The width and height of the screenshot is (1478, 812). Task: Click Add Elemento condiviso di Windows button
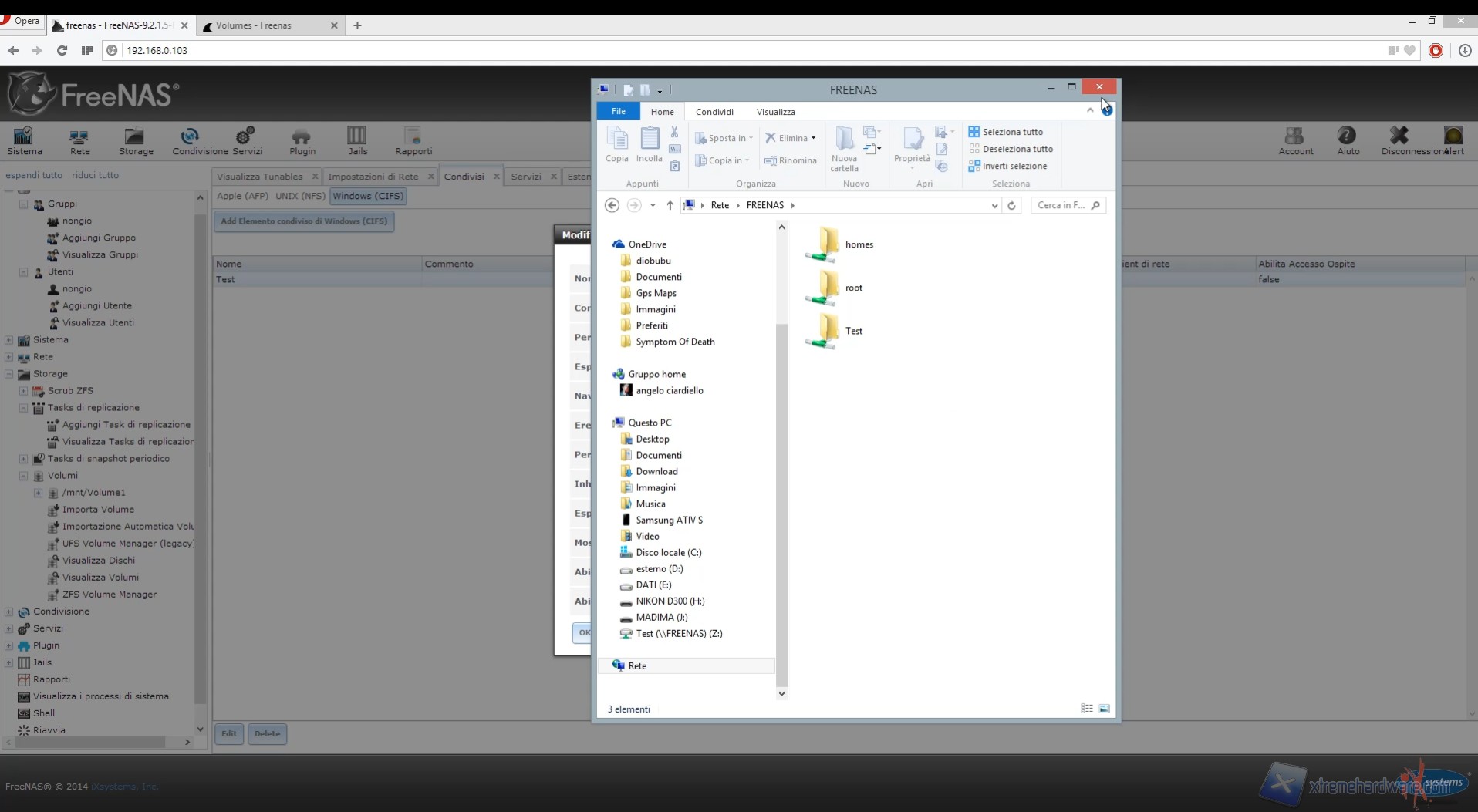pyautogui.click(x=304, y=221)
